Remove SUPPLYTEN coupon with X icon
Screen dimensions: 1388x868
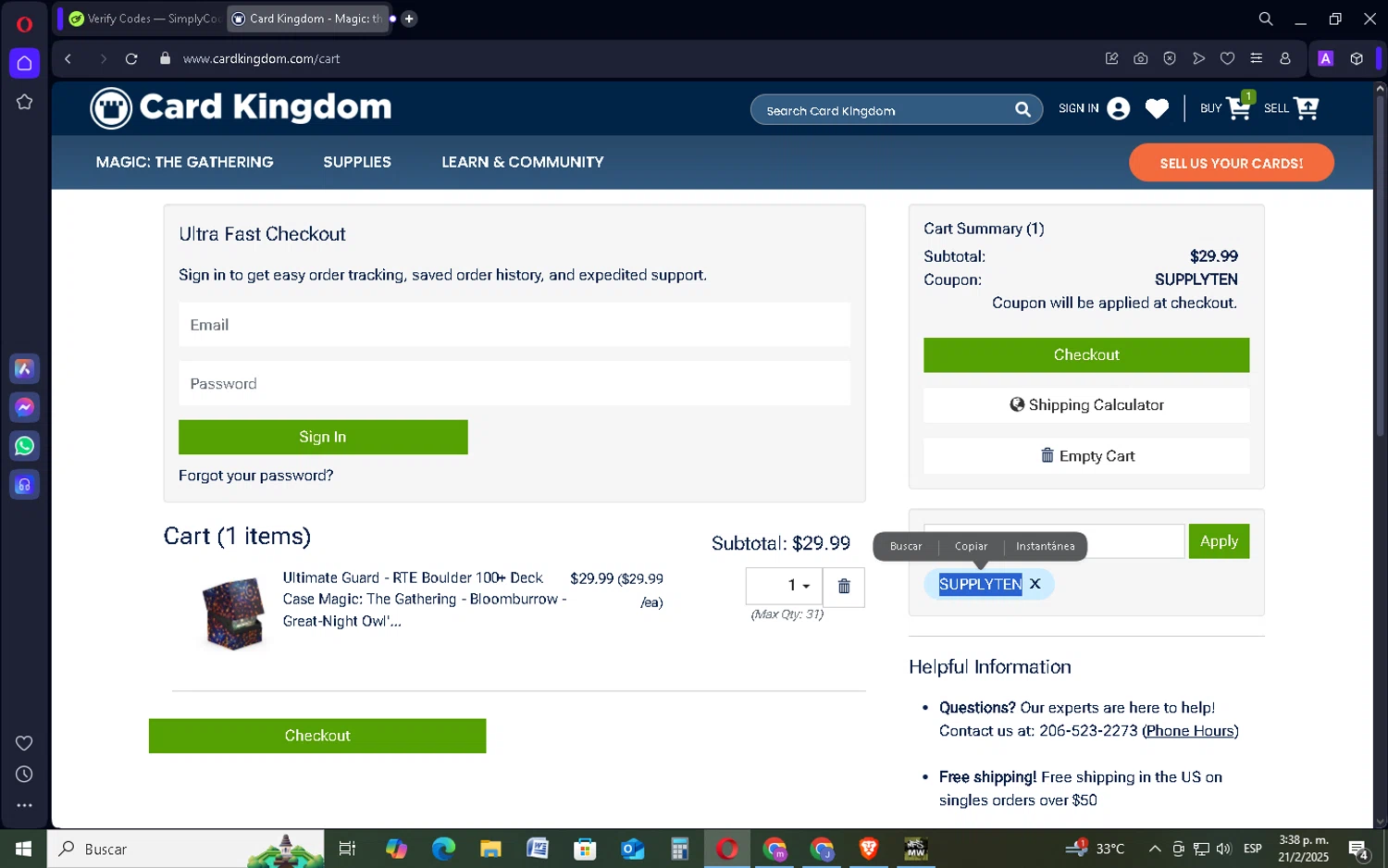(x=1035, y=584)
